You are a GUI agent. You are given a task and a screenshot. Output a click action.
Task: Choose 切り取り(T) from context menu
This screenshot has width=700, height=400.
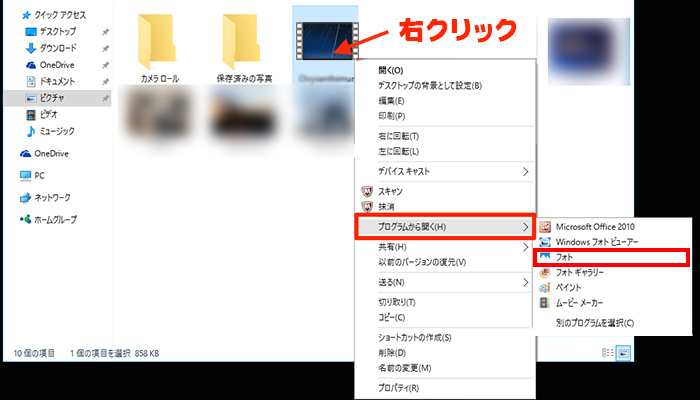[x=397, y=303]
